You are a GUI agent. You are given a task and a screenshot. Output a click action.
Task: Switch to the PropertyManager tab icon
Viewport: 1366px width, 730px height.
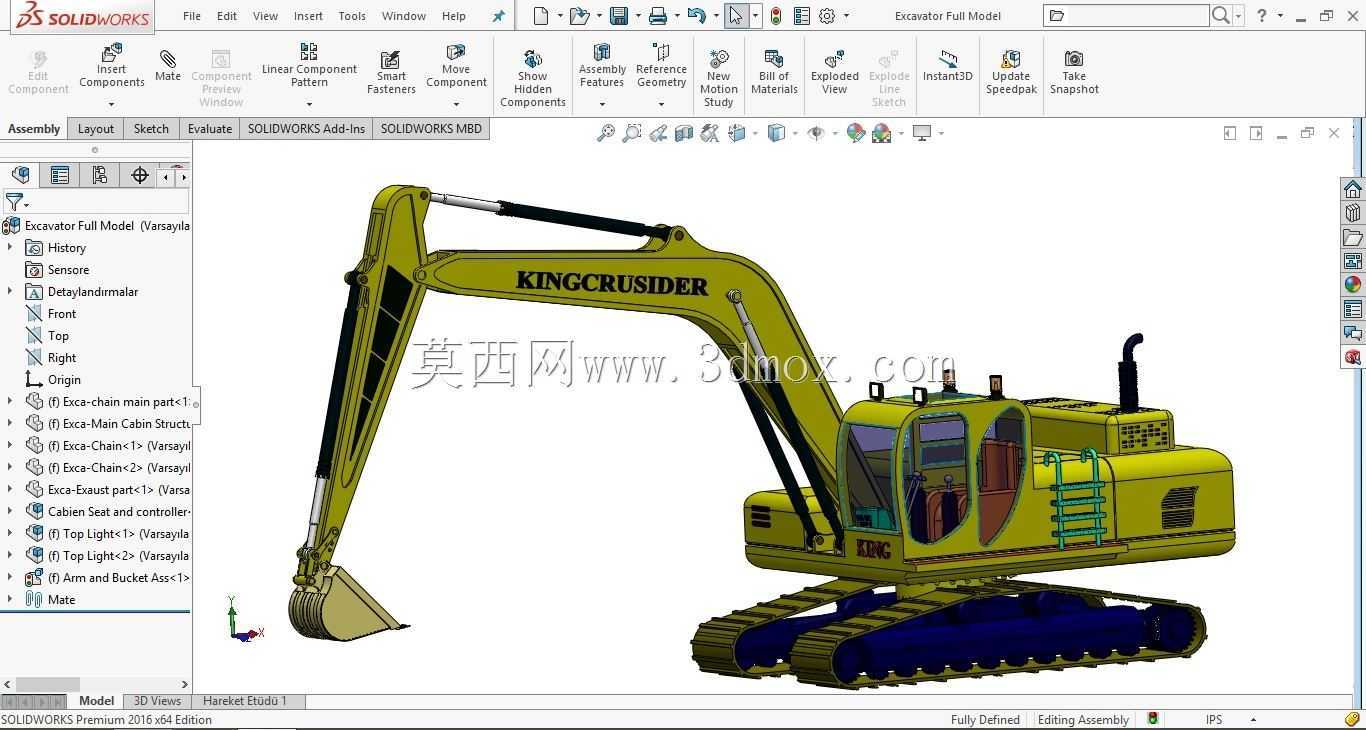[x=60, y=175]
